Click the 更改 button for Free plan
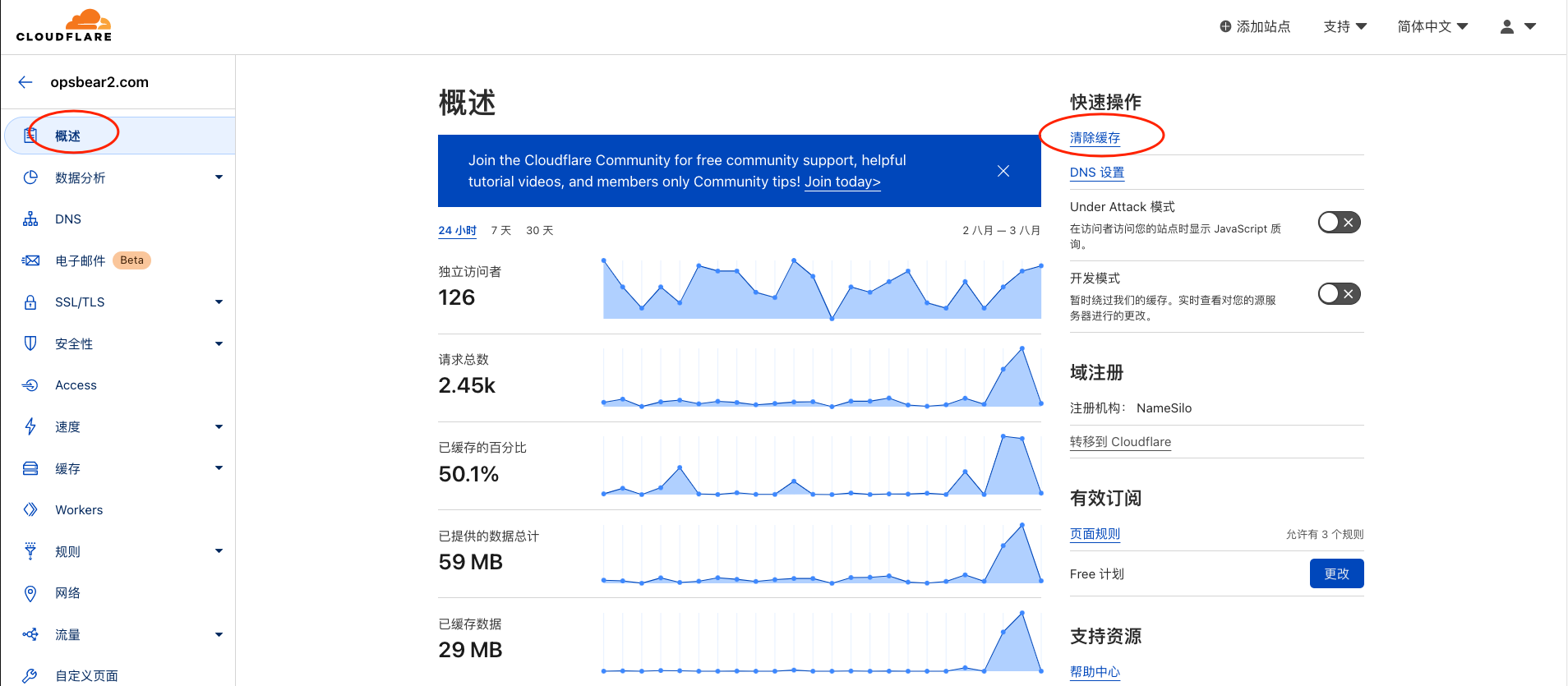 1336,573
